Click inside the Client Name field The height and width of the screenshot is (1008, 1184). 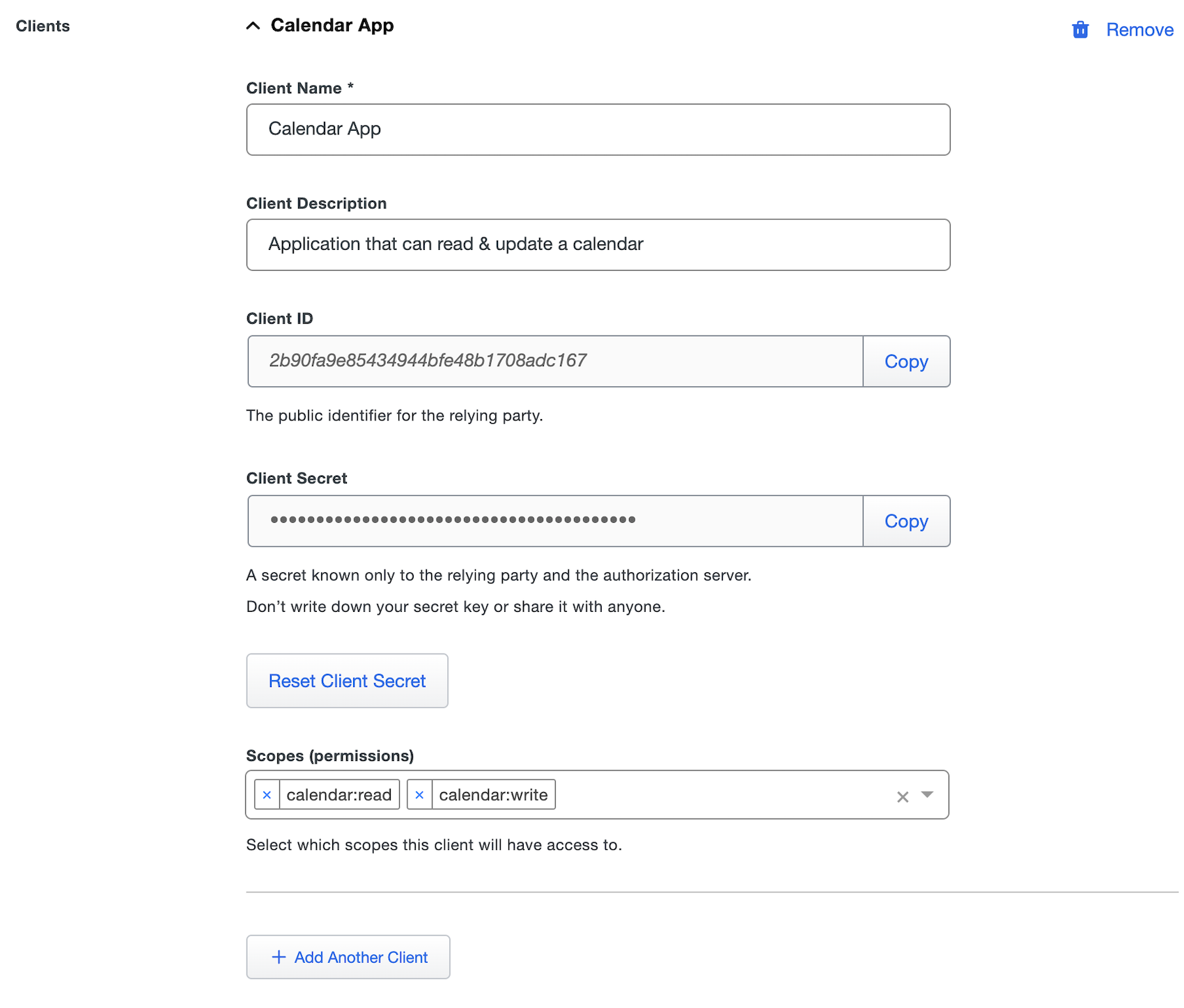[x=598, y=129]
